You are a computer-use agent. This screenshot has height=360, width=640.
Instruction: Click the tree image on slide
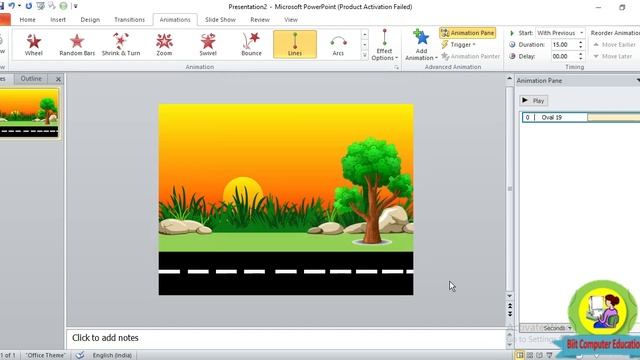[372, 191]
